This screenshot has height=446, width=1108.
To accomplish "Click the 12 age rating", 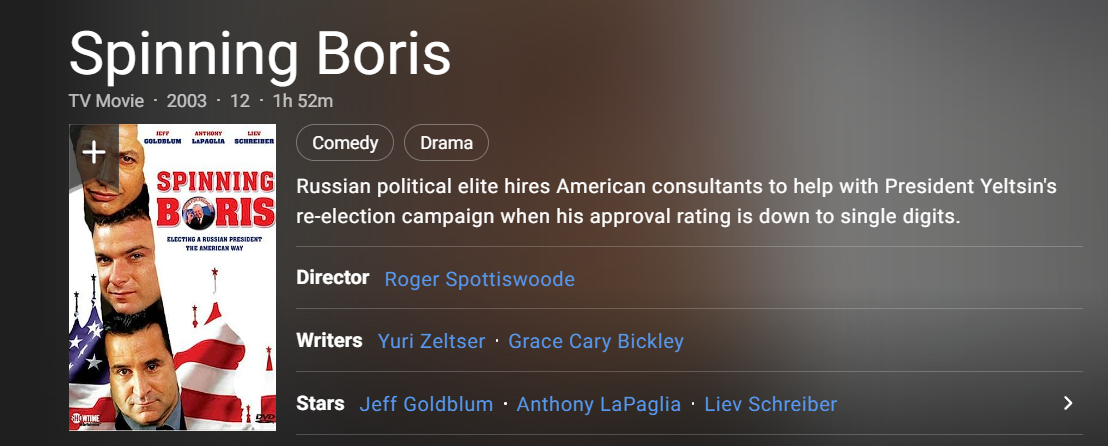I will 239,101.
